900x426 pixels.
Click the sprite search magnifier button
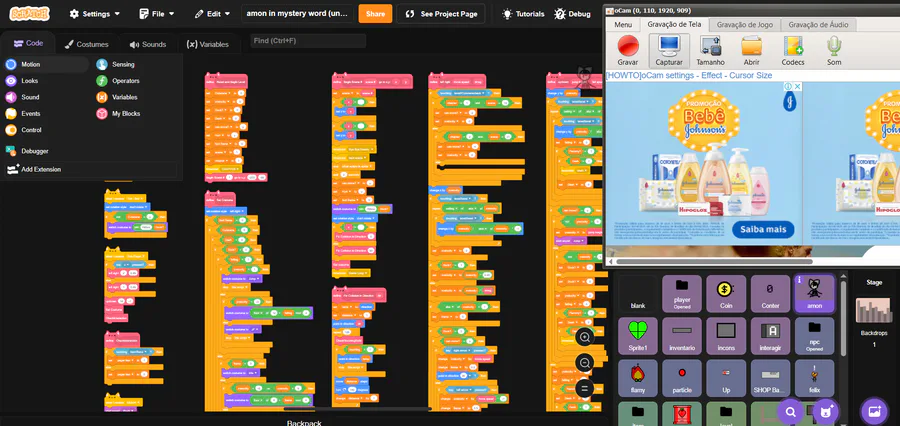[791, 412]
